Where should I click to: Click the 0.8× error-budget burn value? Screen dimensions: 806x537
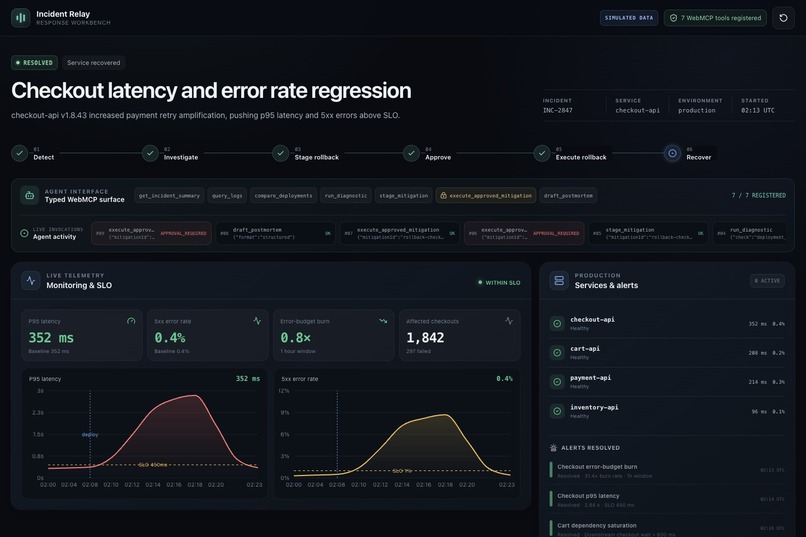tap(296, 338)
